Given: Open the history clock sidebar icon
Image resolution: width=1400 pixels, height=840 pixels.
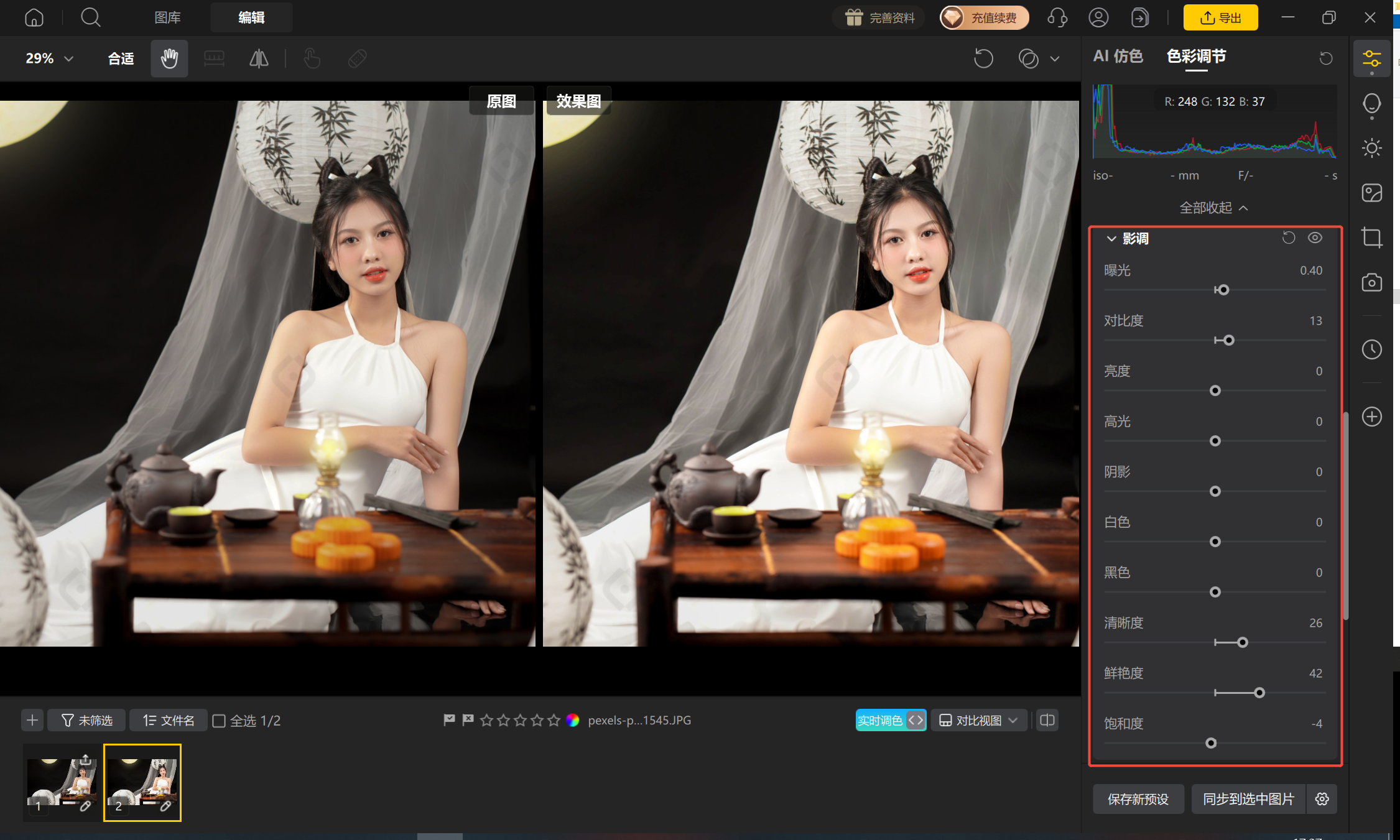Looking at the screenshot, I should click(x=1371, y=349).
